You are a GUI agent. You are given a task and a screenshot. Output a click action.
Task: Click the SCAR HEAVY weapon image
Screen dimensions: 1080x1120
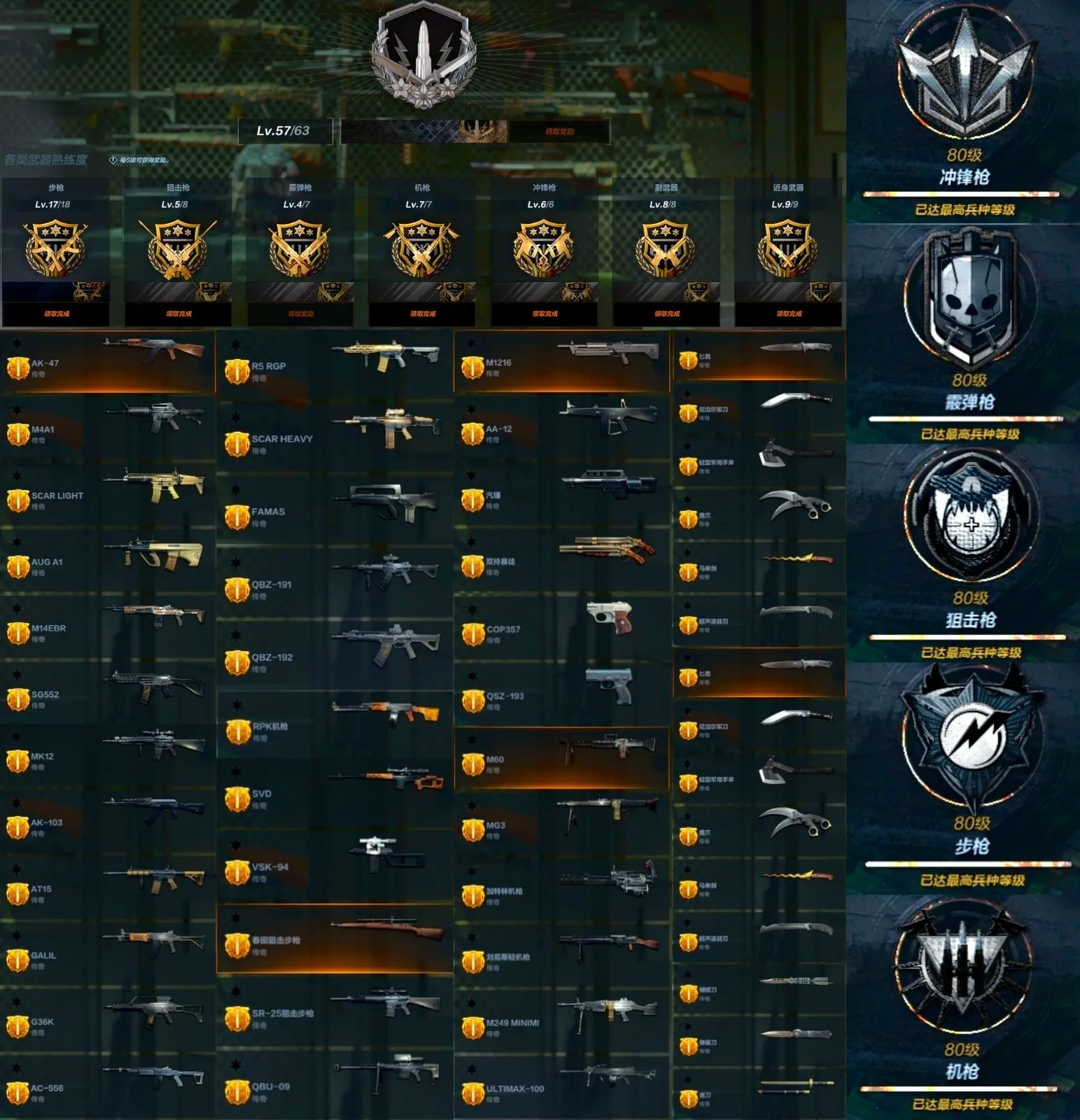coord(388,426)
